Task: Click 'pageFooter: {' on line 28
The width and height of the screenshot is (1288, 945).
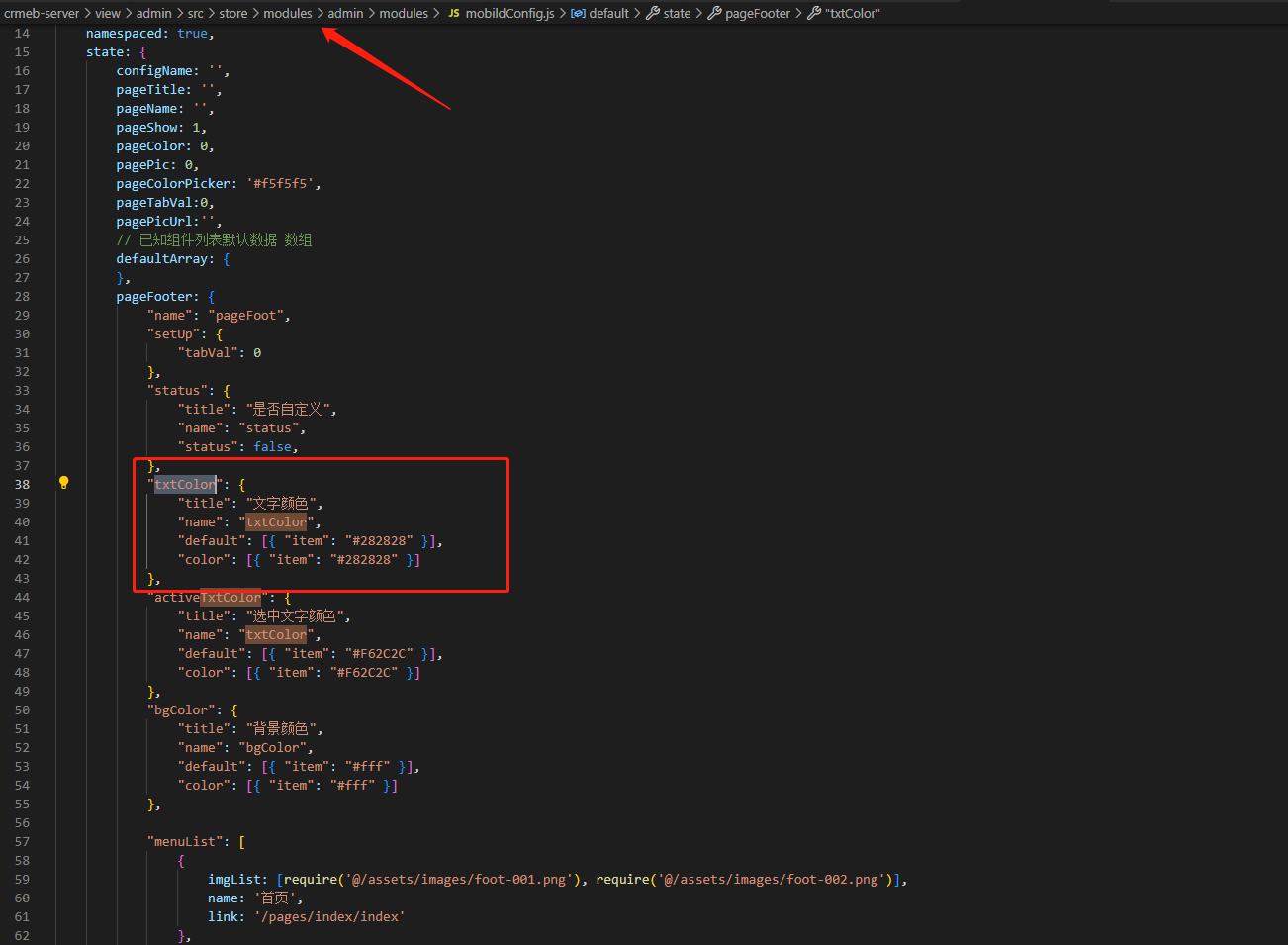Action: click(x=165, y=296)
